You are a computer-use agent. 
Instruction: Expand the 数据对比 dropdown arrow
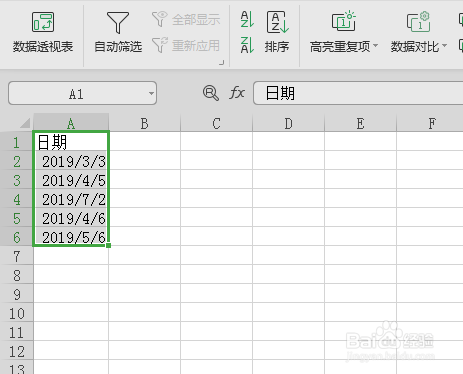(444, 45)
